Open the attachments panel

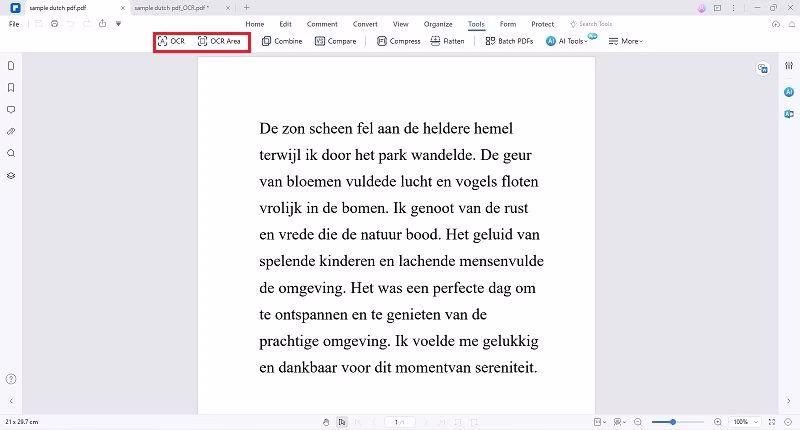coord(11,132)
